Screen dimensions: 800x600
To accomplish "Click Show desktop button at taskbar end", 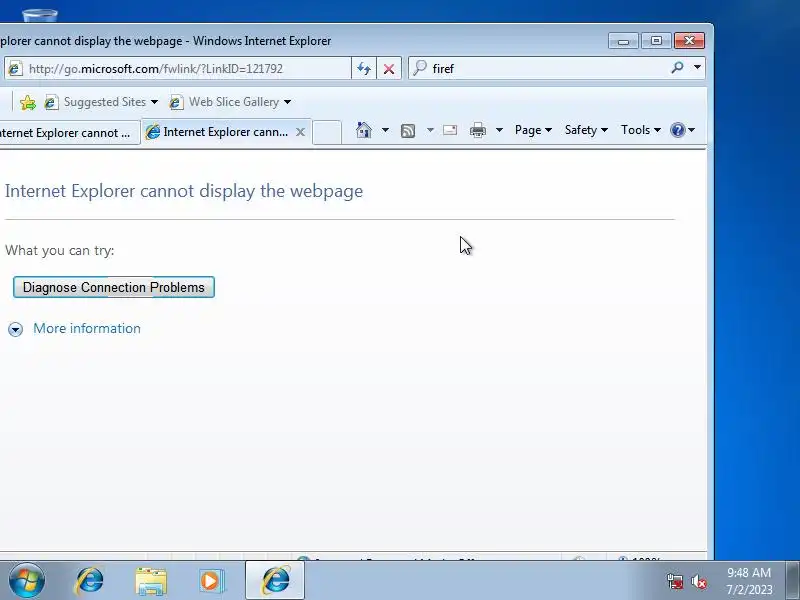I will 792,580.
